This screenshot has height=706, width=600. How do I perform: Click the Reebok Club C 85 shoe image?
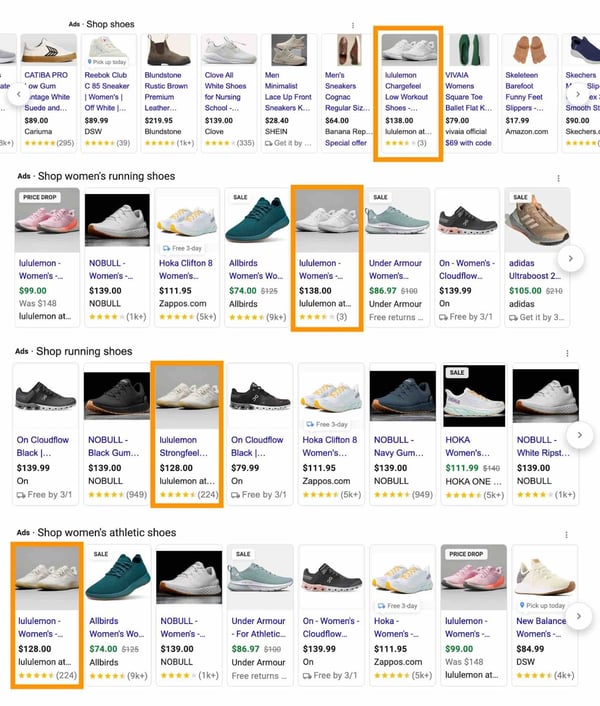click(108, 50)
